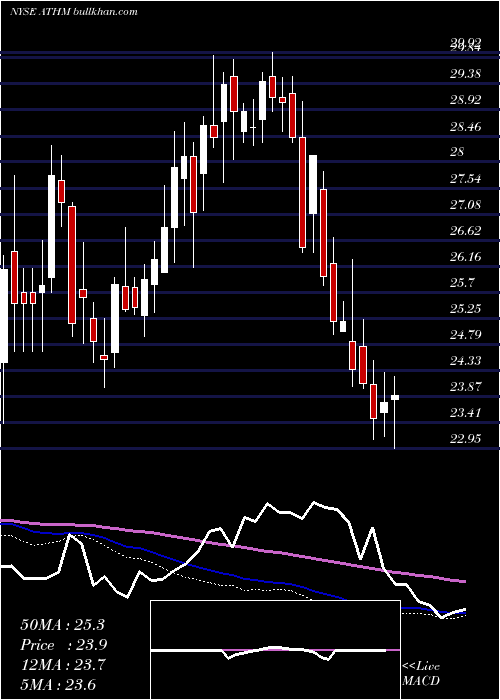
Task: Click the 50MA : 25.3 readout
Action: 62,625
